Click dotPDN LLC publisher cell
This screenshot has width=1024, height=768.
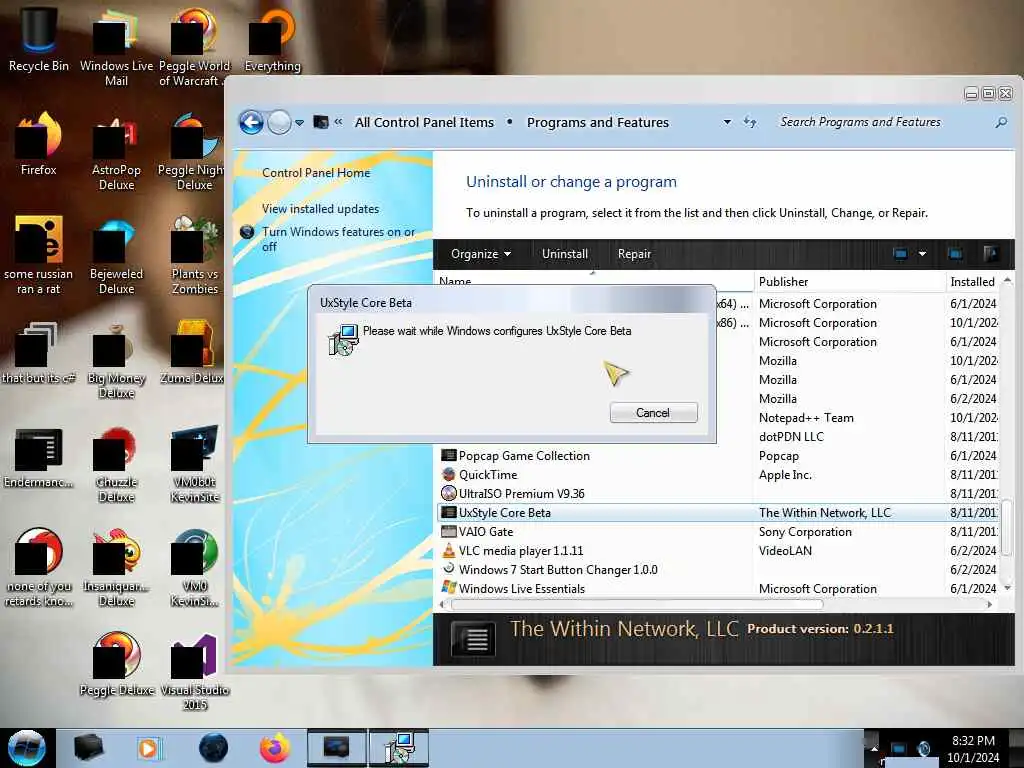(x=791, y=437)
